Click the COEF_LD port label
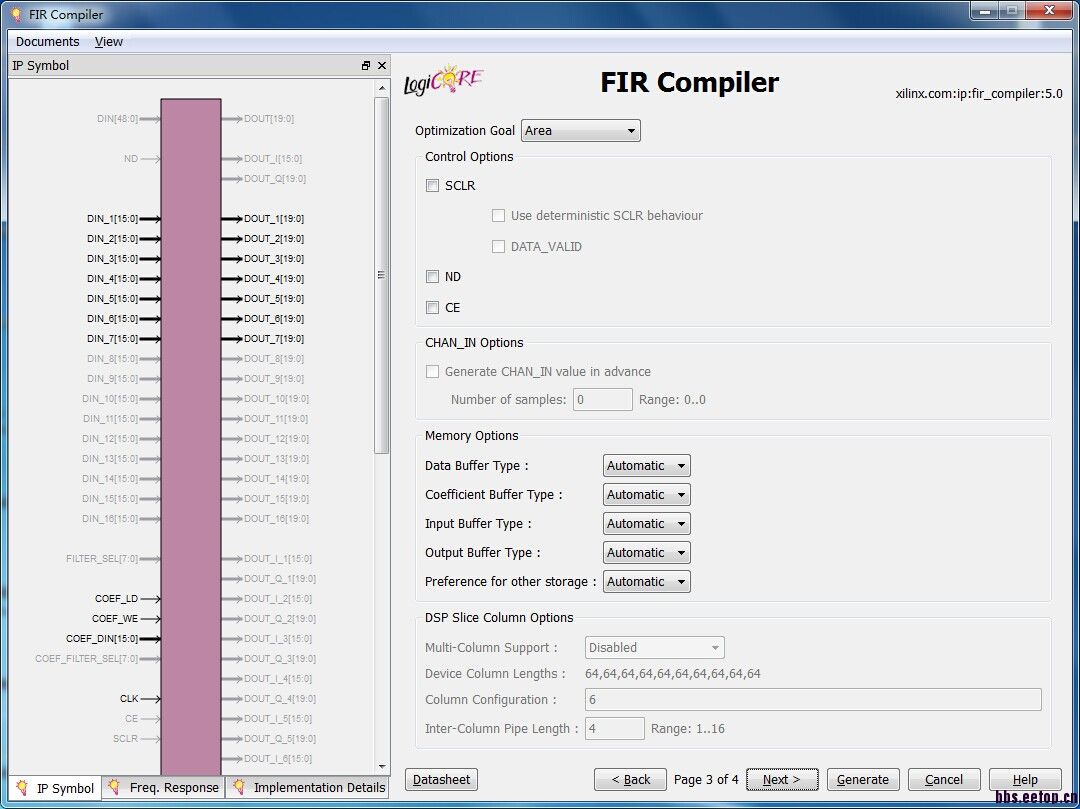This screenshot has width=1080, height=809. [116, 599]
